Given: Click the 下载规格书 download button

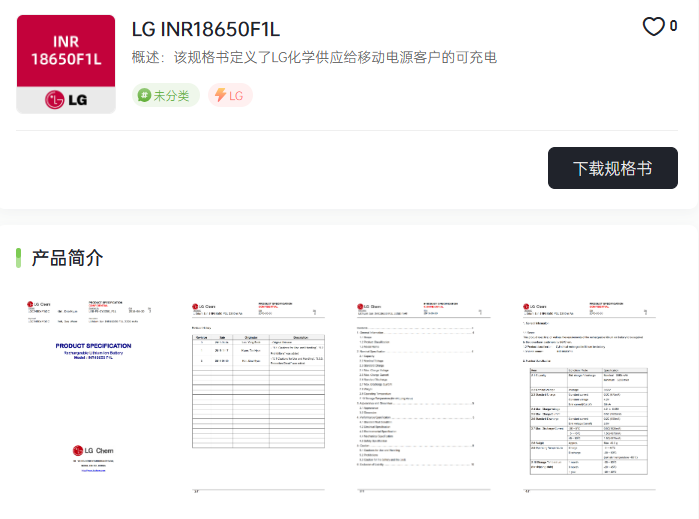Looking at the screenshot, I should 613,168.
